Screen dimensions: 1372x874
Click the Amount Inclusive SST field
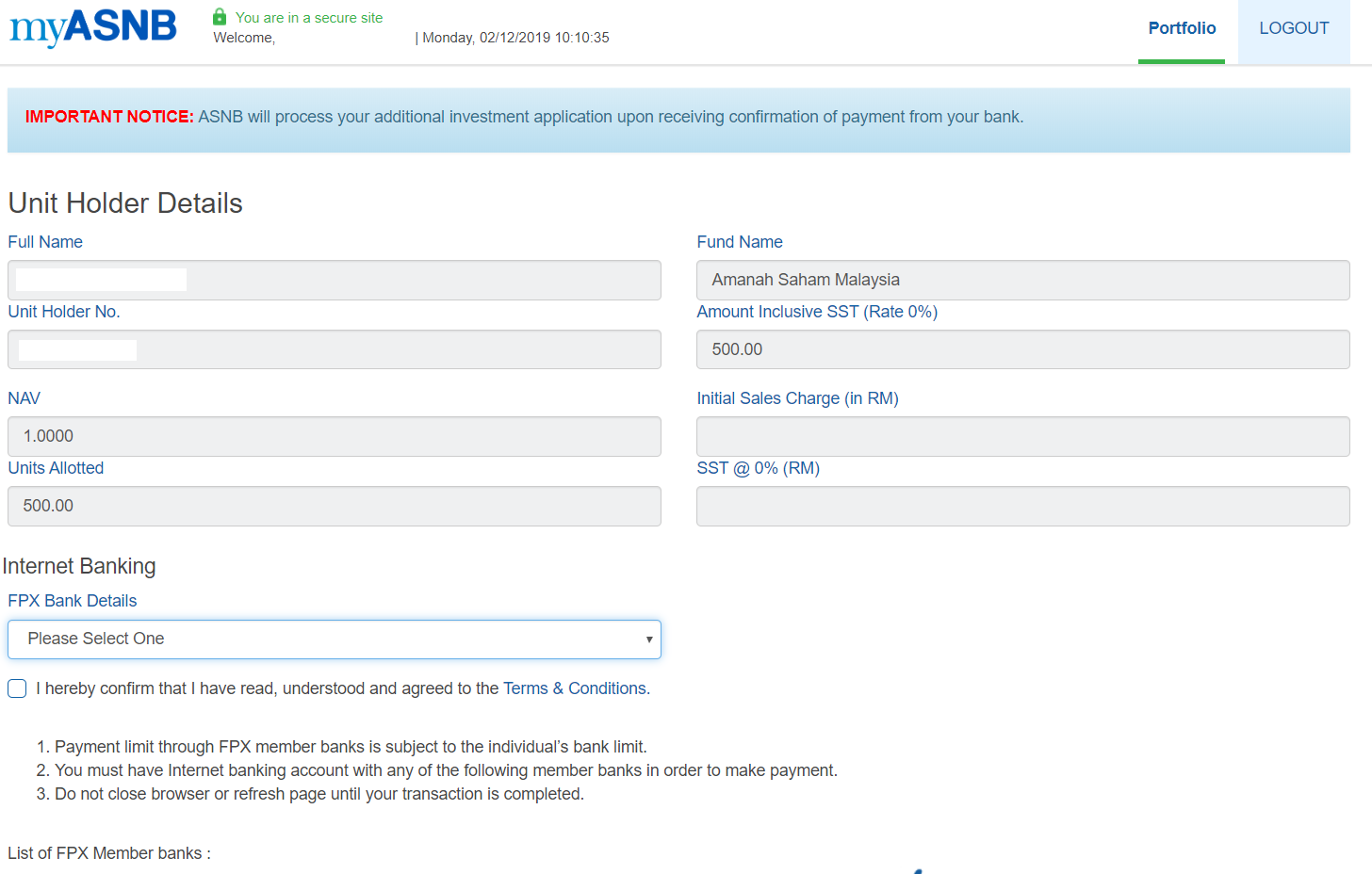pyautogui.click(x=1023, y=349)
